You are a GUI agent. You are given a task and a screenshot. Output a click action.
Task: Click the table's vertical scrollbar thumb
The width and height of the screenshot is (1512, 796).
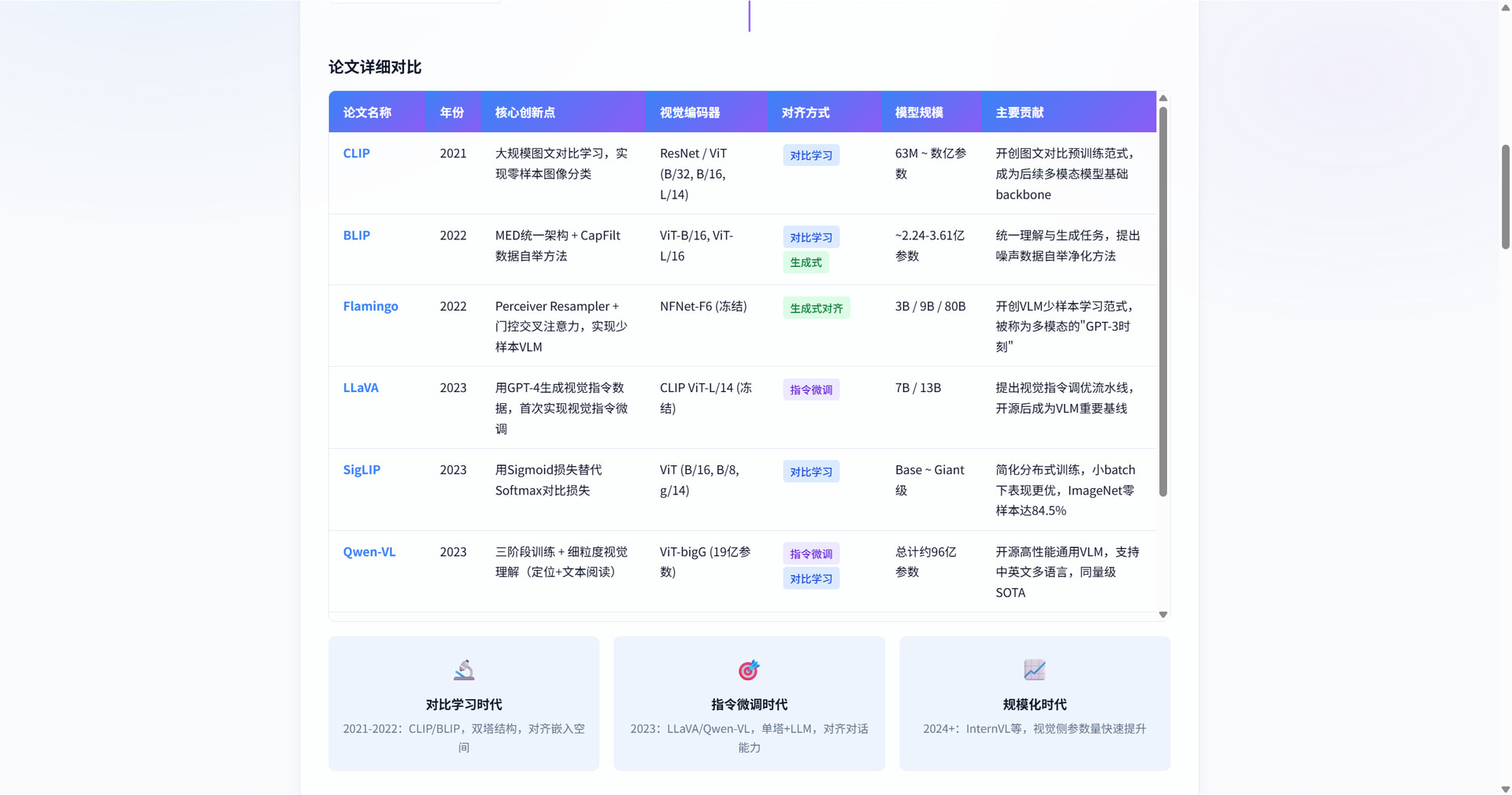tap(1163, 302)
